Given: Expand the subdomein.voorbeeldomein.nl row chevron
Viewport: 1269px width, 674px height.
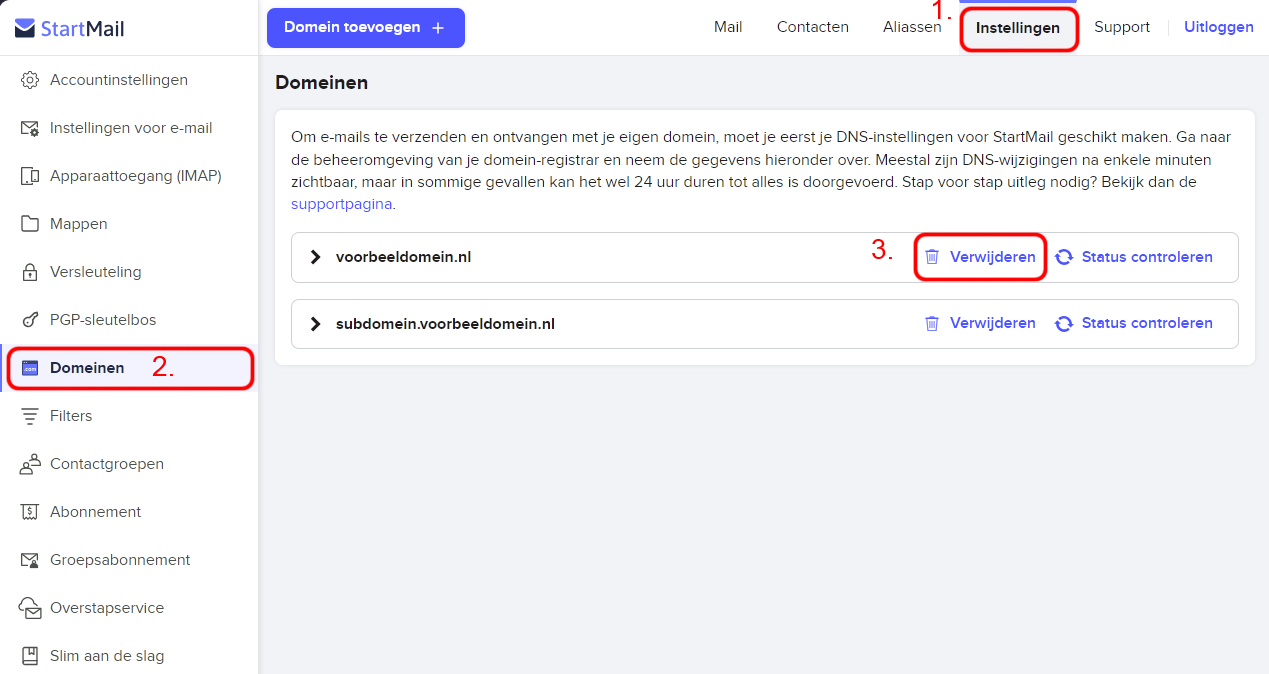Looking at the screenshot, I should (x=315, y=324).
